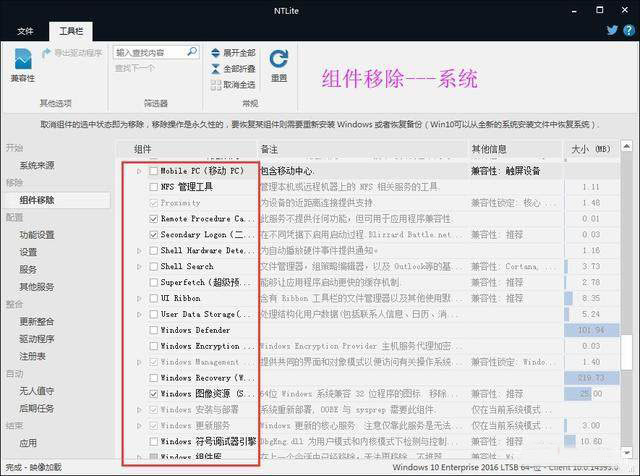Toggle the Windows 符号调试器引擎 checkbox

pos(153,442)
